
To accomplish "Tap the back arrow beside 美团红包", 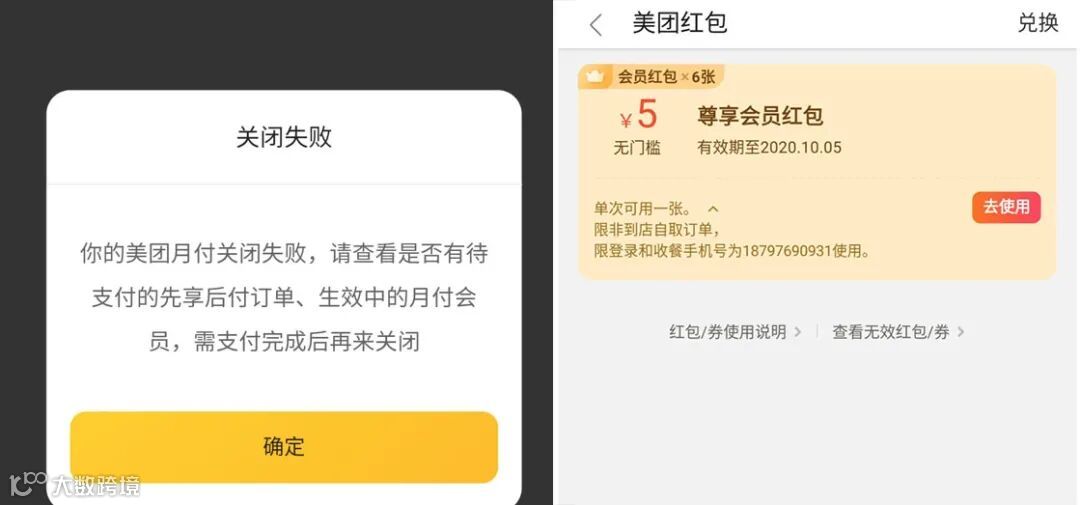I will pyautogui.click(x=596, y=25).
